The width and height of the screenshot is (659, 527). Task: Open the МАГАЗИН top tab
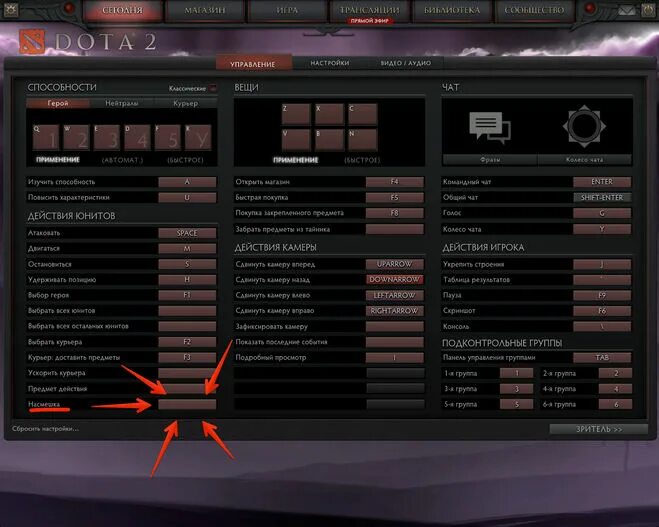point(205,10)
